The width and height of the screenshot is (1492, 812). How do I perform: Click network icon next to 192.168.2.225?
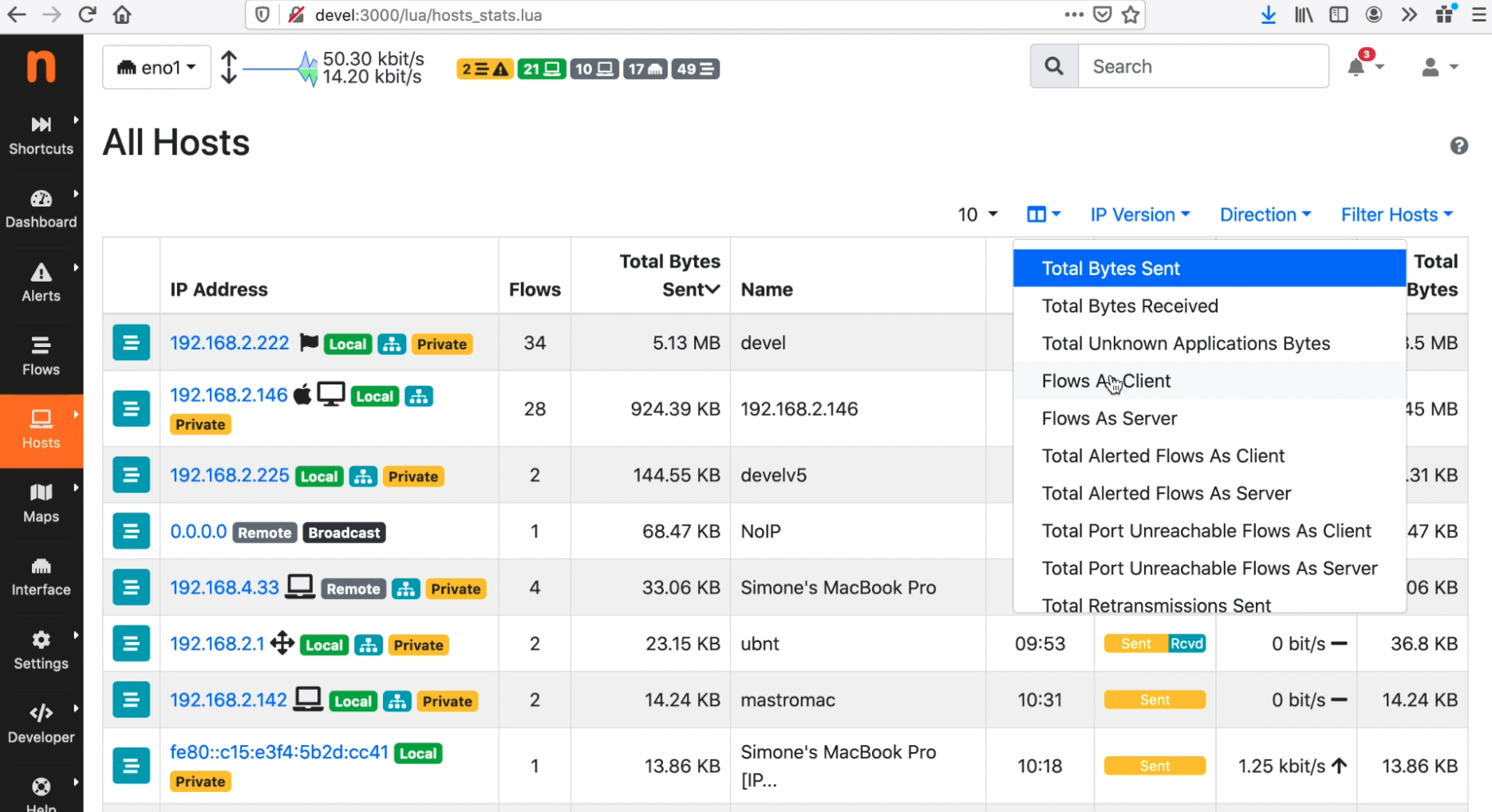[x=363, y=476]
